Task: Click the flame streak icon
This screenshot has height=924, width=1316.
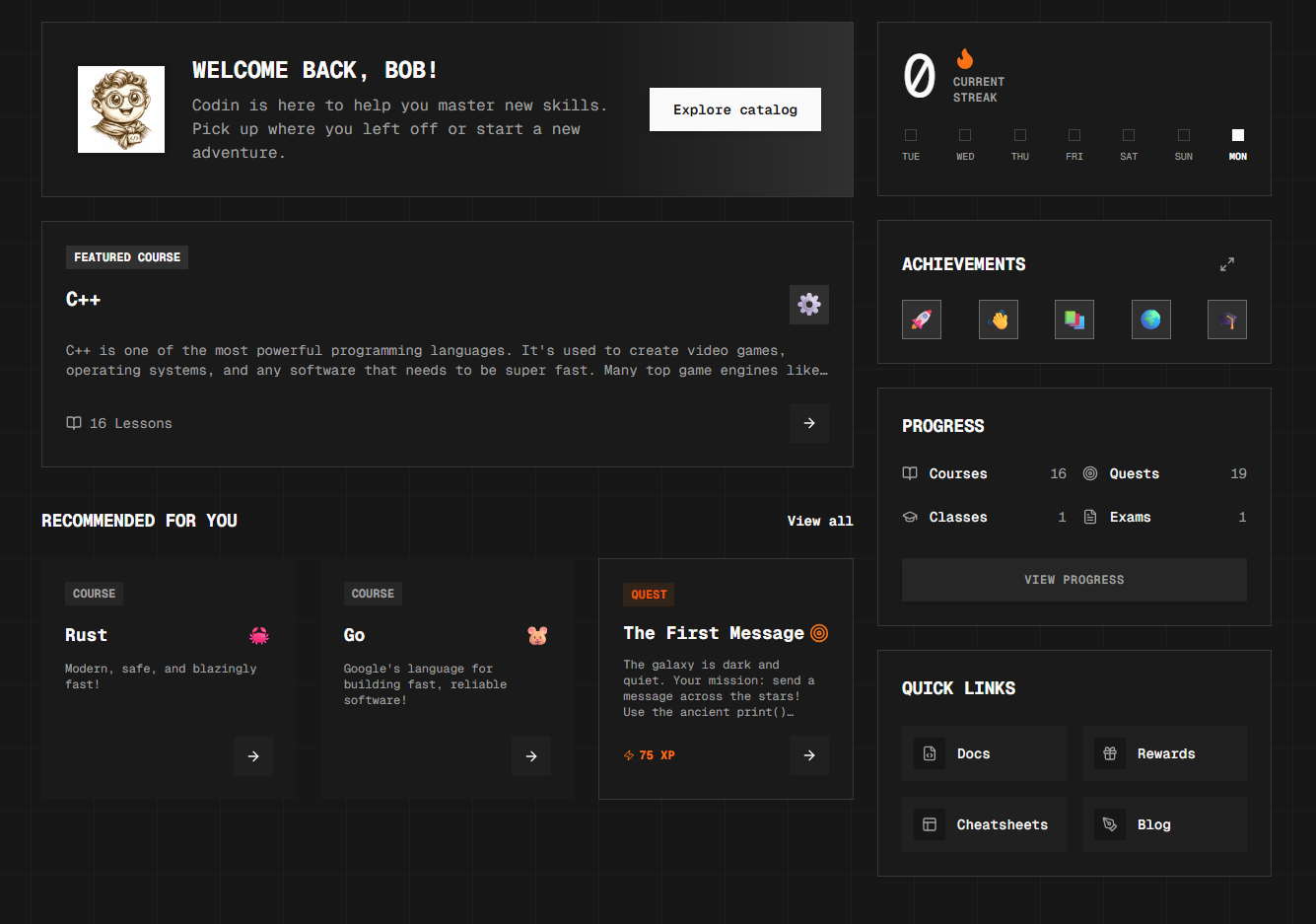Action: 963,58
